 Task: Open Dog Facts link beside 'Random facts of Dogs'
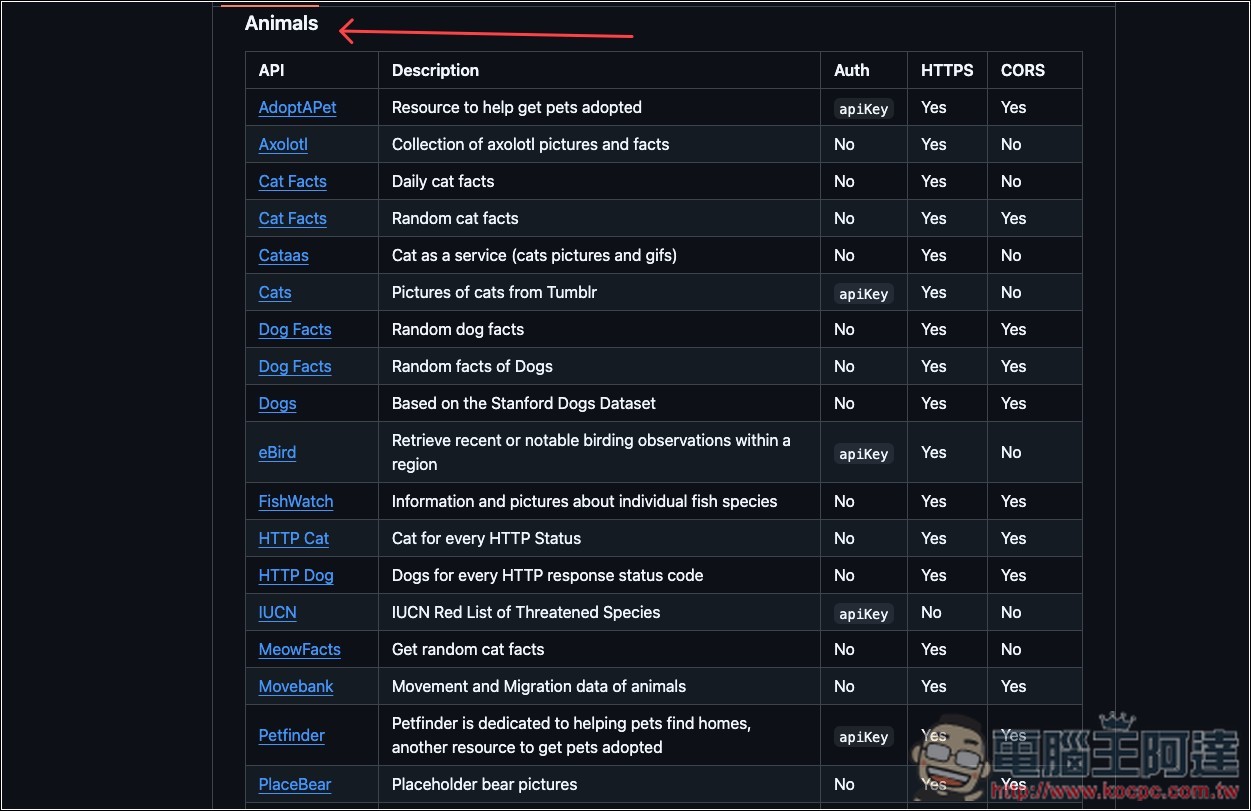click(295, 367)
